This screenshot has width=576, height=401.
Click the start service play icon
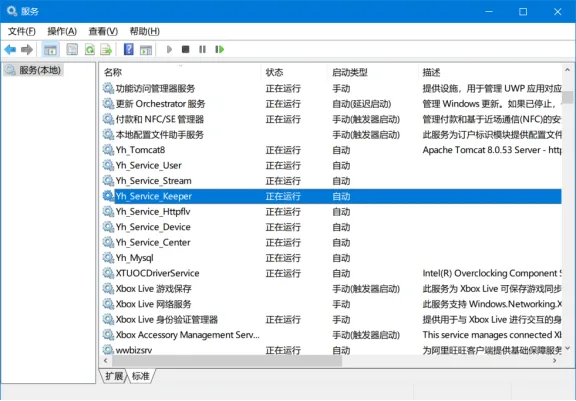(x=169, y=49)
